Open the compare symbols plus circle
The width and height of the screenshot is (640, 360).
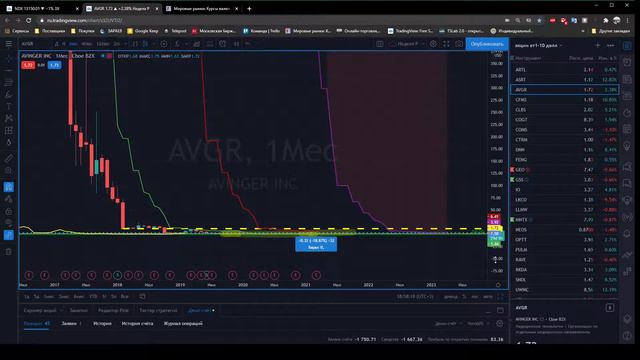(164, 44)
